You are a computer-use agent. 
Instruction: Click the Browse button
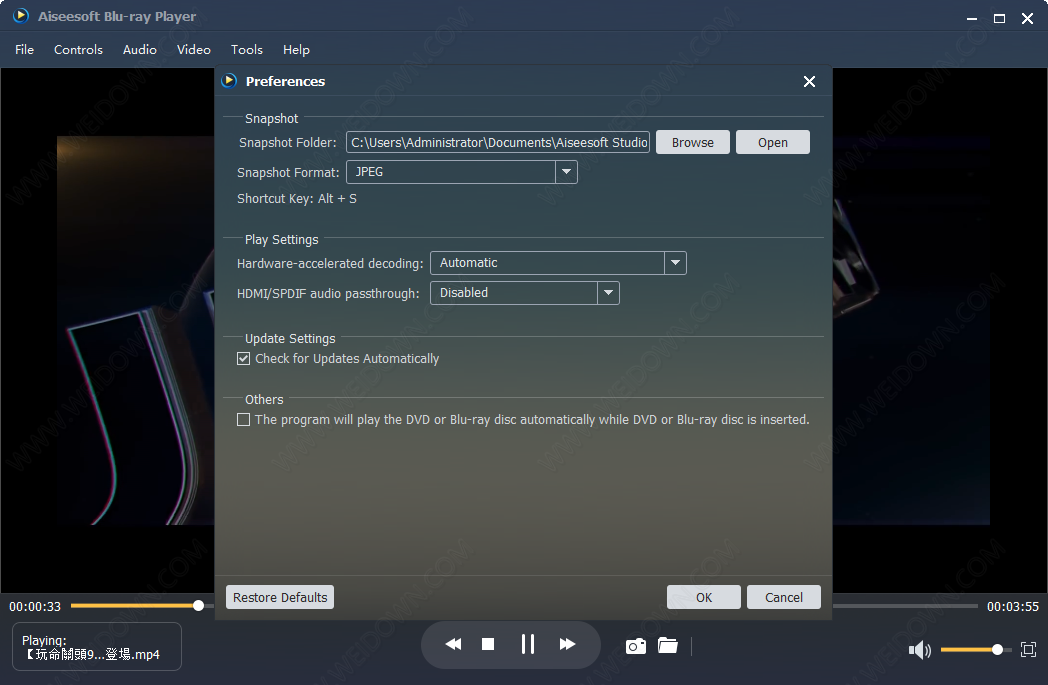692,143
